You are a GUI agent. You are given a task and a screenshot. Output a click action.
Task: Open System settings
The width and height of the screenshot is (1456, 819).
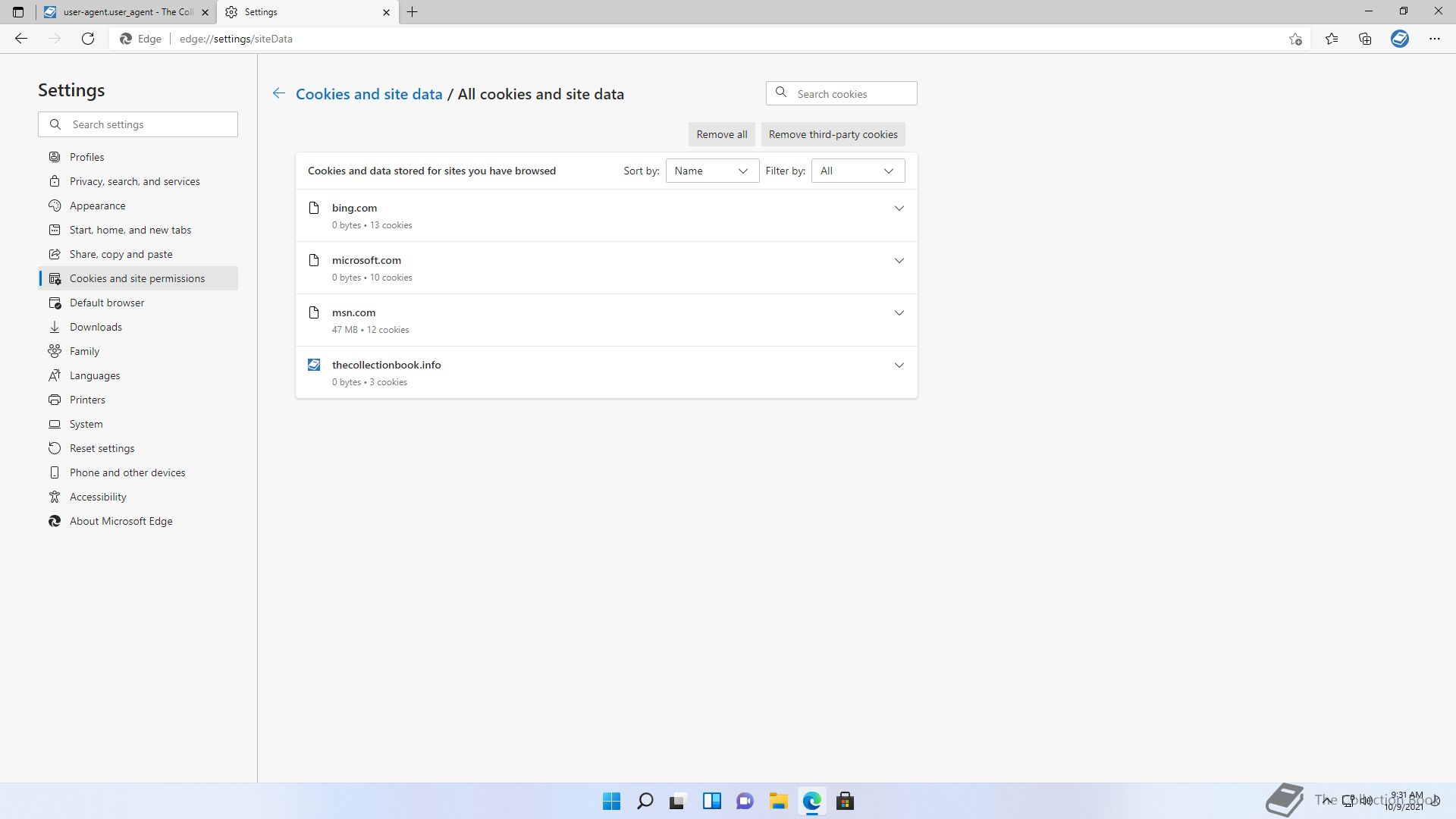tap(138, 424)
